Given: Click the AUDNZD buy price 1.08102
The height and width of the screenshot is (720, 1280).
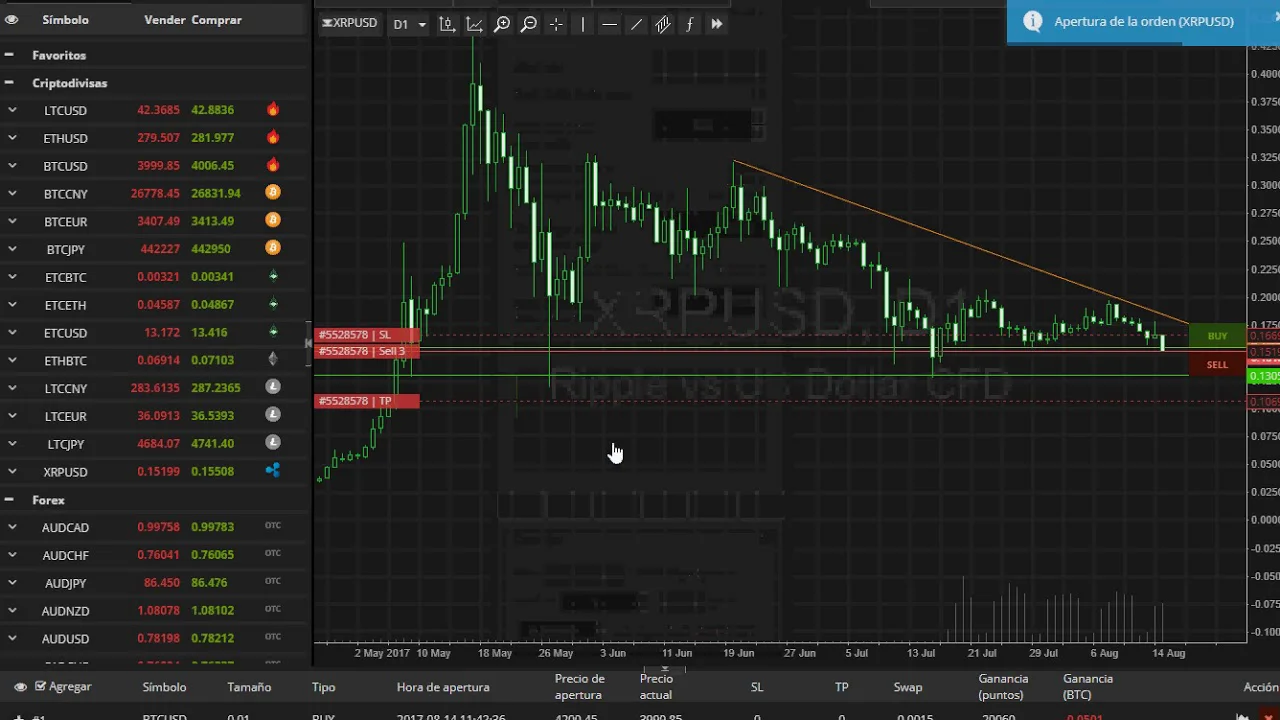Looking at the screenshot, I should 212,610.
